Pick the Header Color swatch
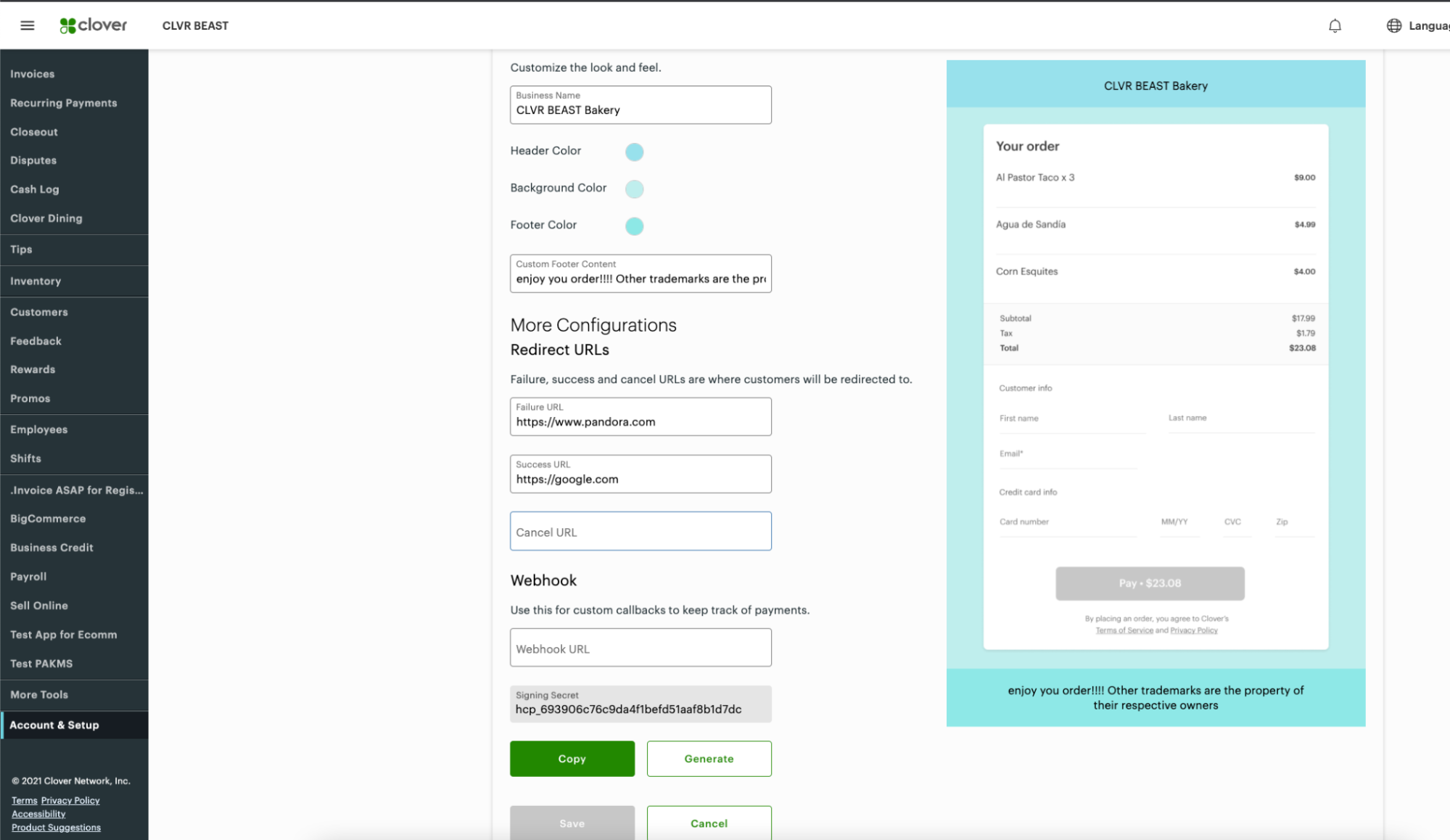The width and height of the screenshot is (1450, 840). tap(634, 152)
